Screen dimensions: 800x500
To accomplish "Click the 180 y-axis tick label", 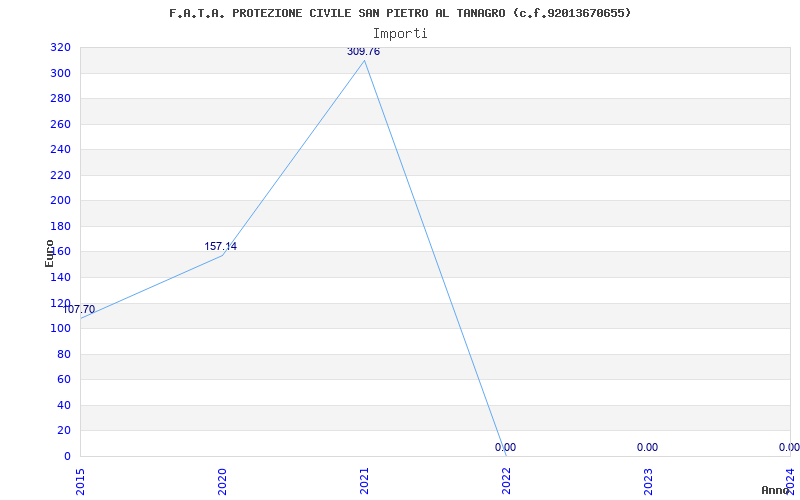I will click(x=60, y=227).
